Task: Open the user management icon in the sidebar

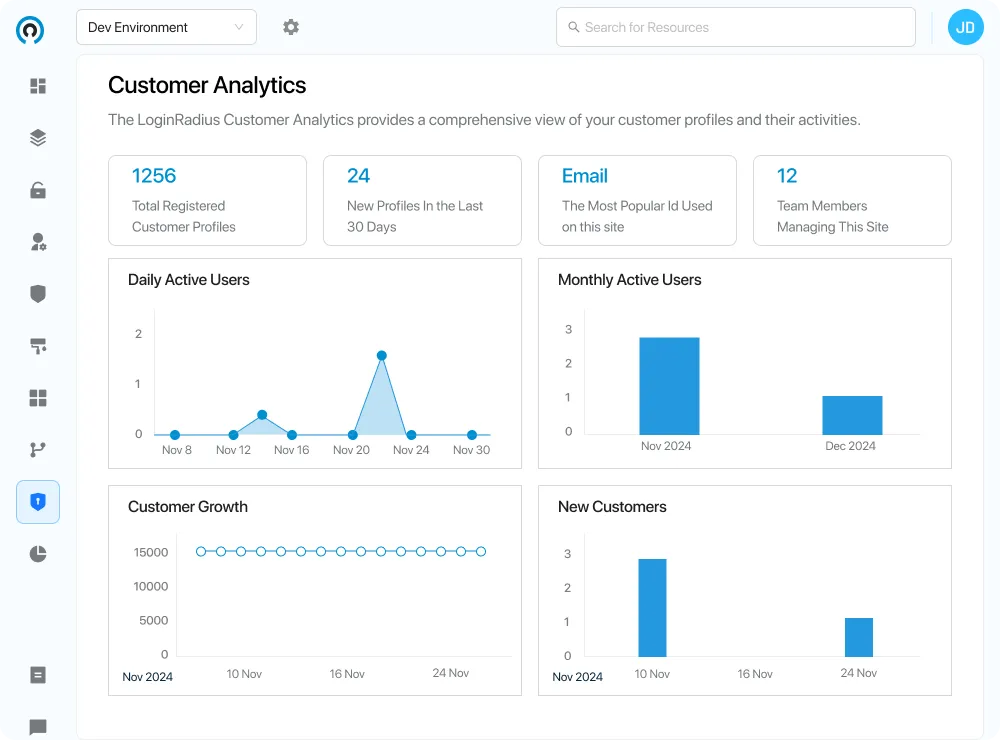Action: tap(37, 241)
